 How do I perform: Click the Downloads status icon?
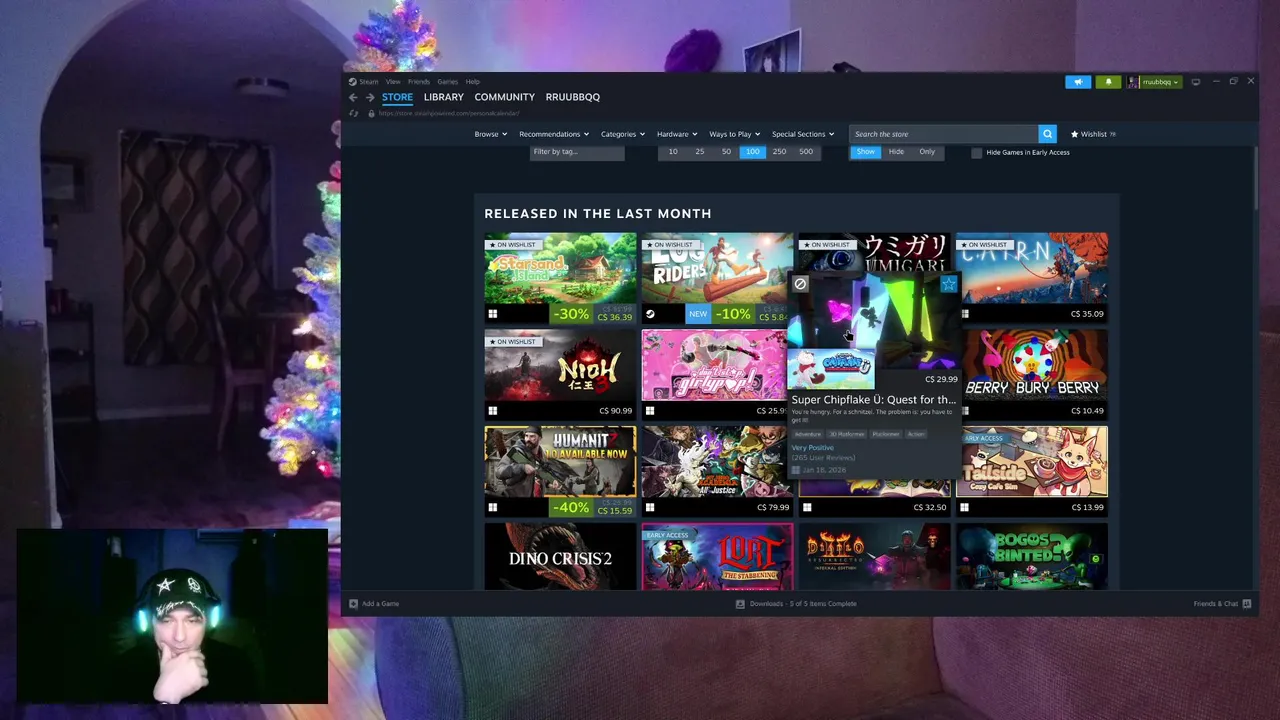point(740,604)
